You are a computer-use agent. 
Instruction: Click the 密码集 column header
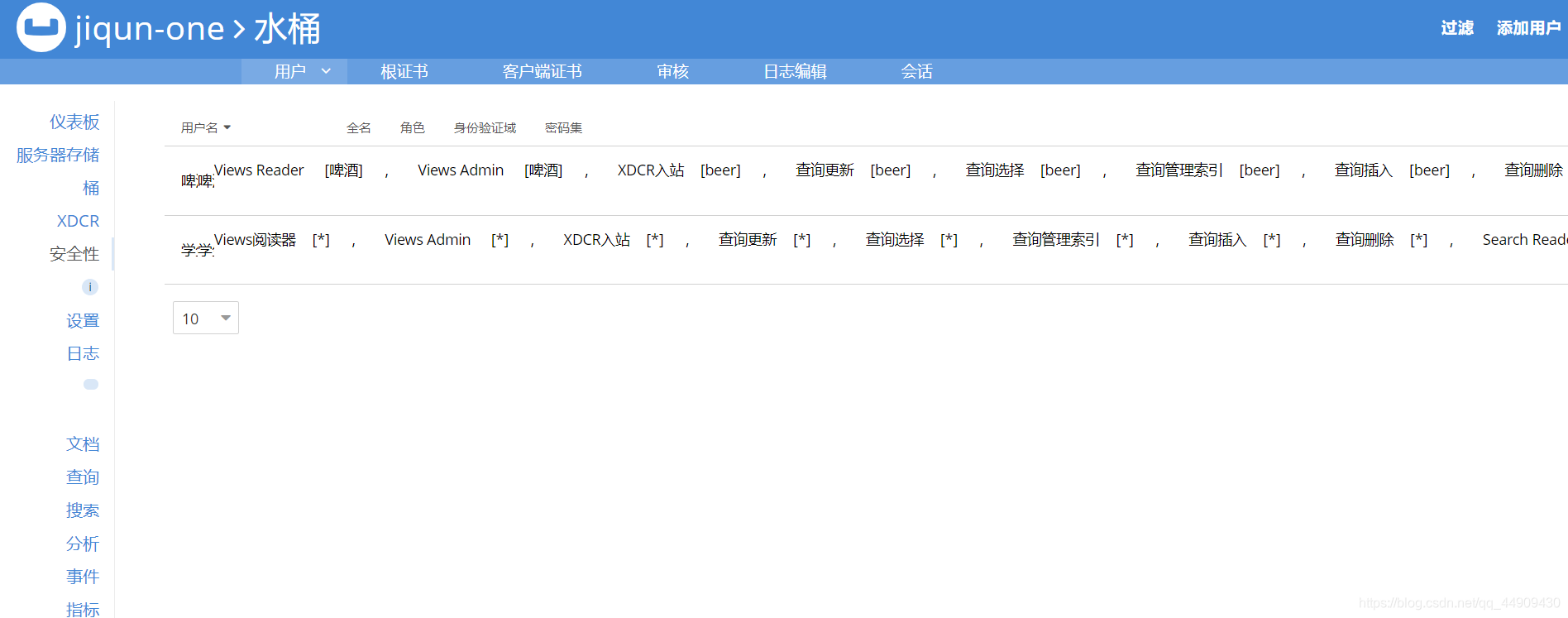coord(564,127)
